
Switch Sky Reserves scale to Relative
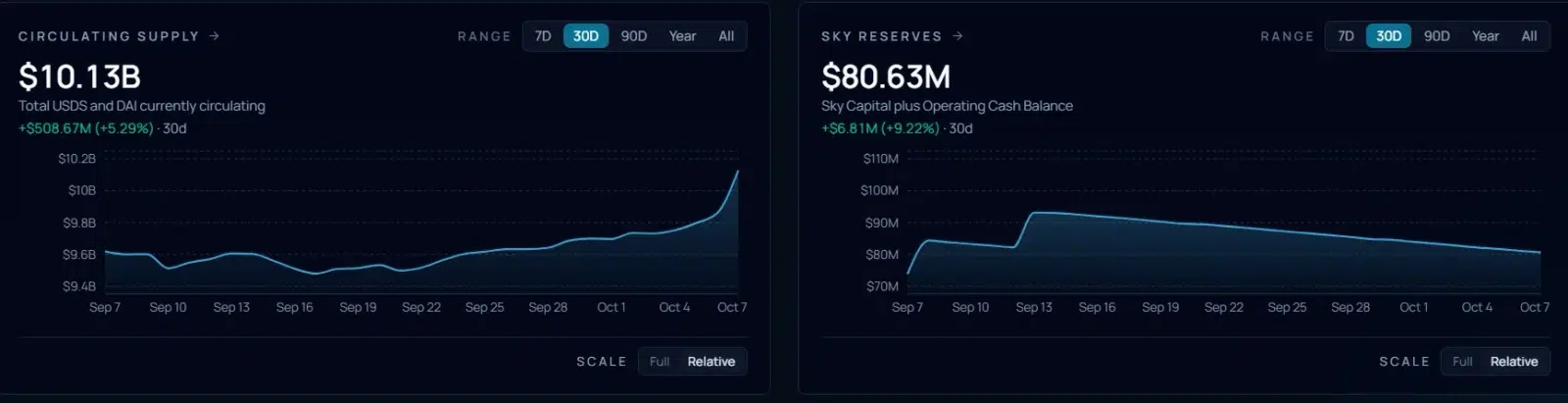click(1514, 362)
